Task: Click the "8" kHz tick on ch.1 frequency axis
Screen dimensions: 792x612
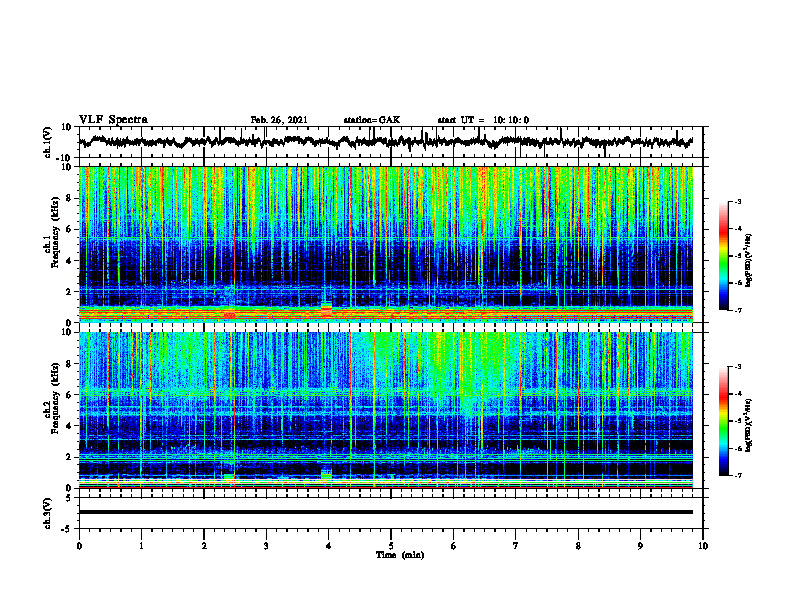Action: point(69,198)
